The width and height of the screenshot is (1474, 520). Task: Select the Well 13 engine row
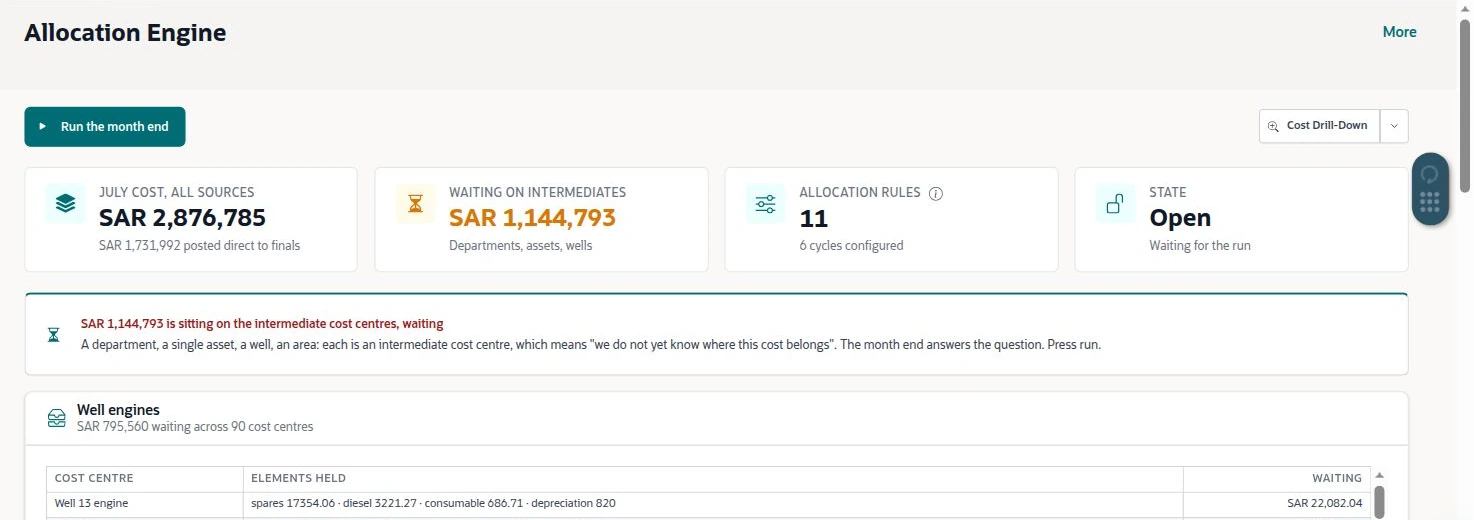click(x=708, y=504)
